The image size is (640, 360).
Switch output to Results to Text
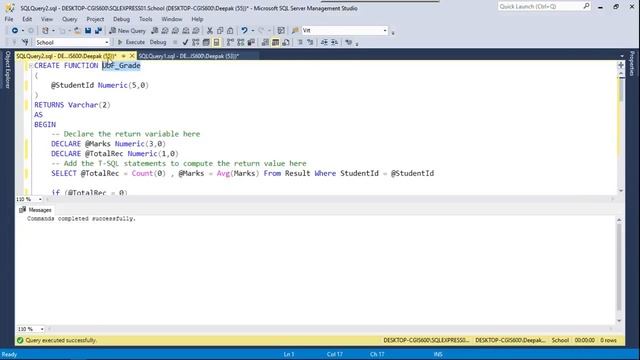(x=265, y=42)
